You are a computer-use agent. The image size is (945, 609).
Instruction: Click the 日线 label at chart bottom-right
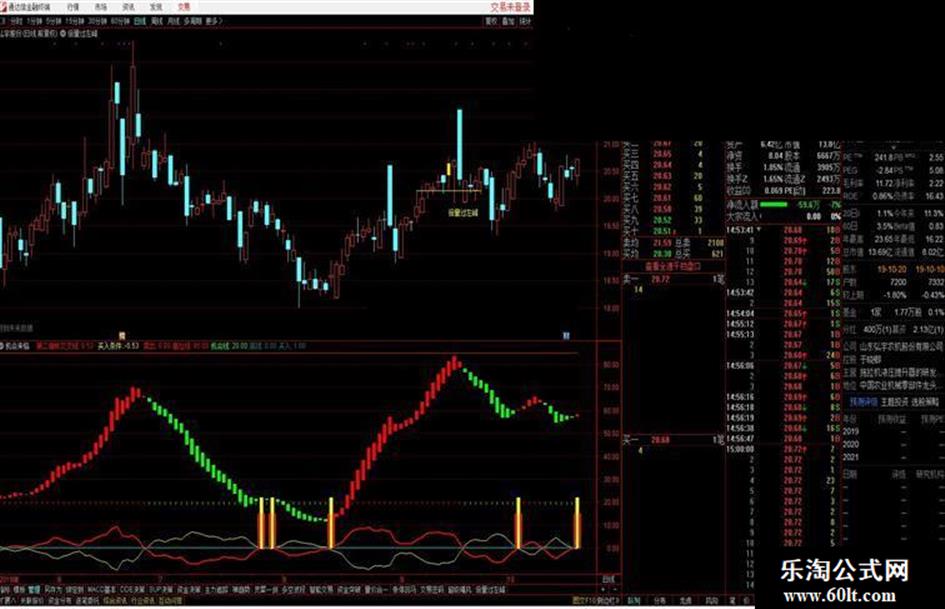point(608,579)
